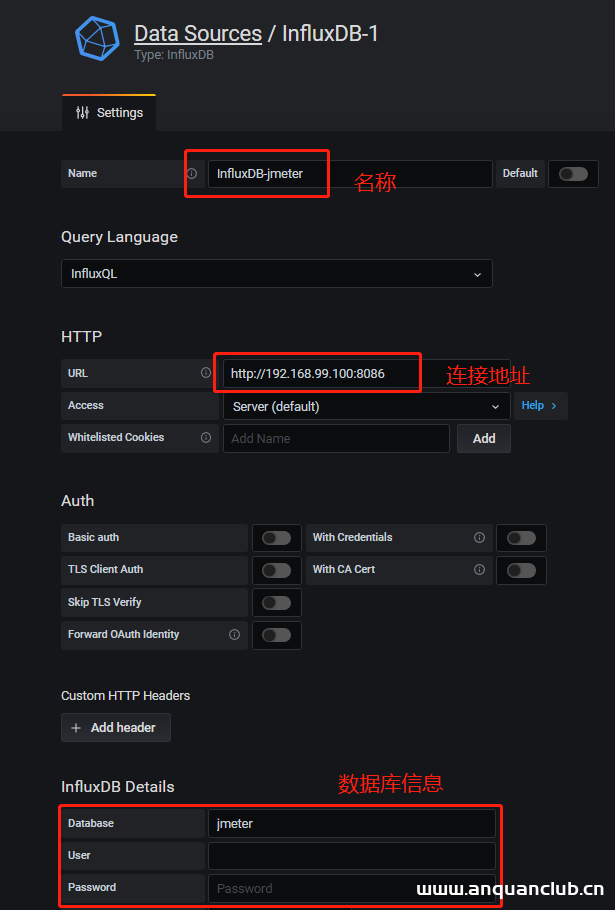Screen dimensions: 615x910
Task: Click the Add header button
Action: click(x=116, y=727)
